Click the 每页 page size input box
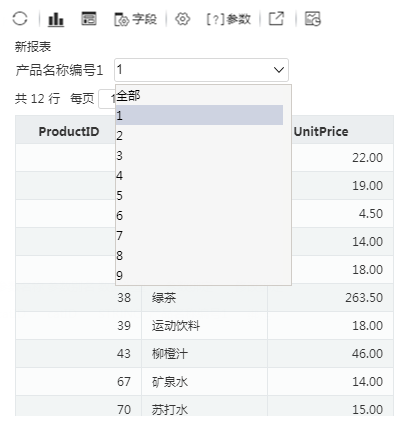This screenshot has width=420, height=433. (x=107, y=99)
